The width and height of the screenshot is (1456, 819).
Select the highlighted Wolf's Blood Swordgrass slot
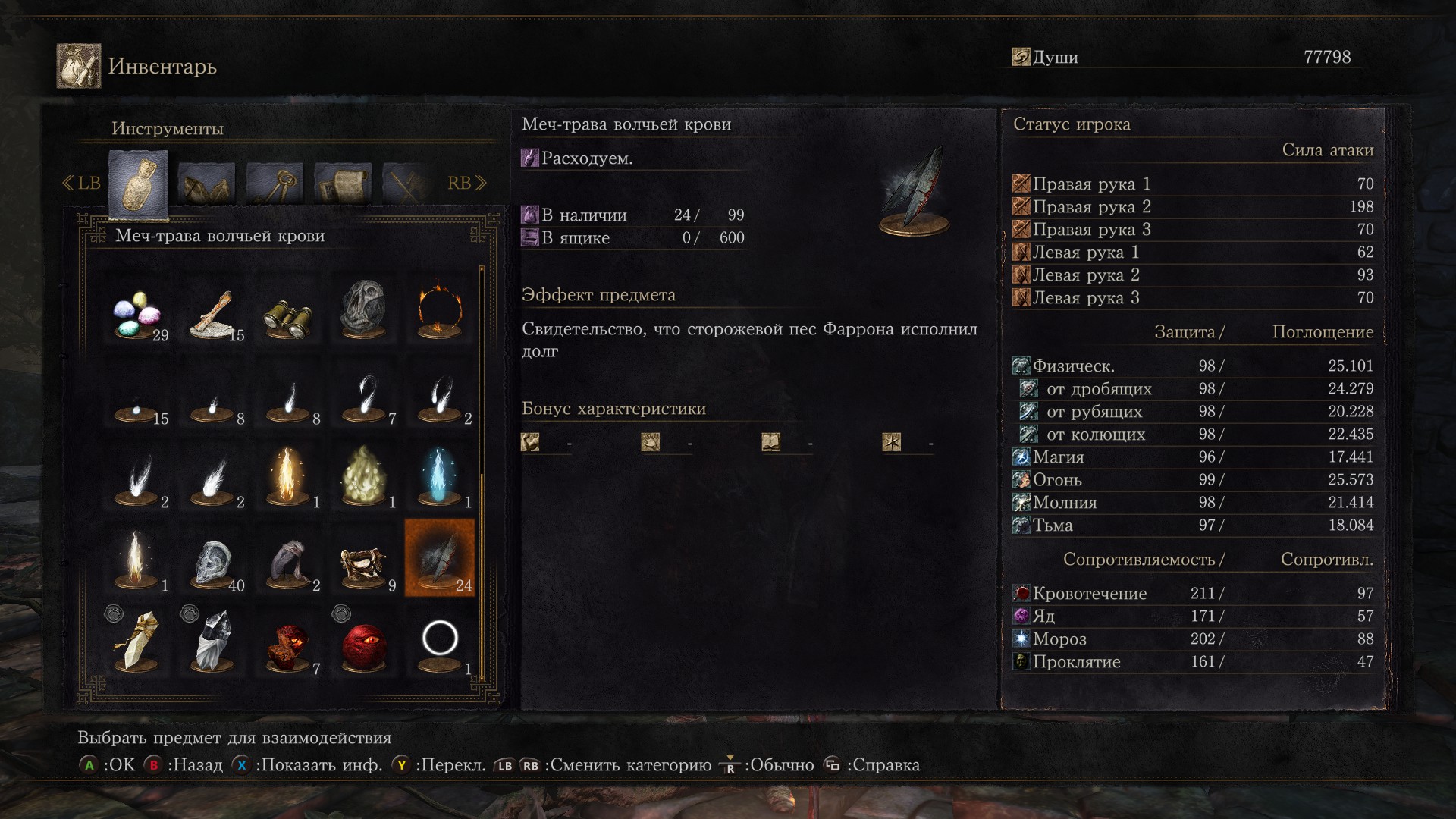tap(440, 558)
